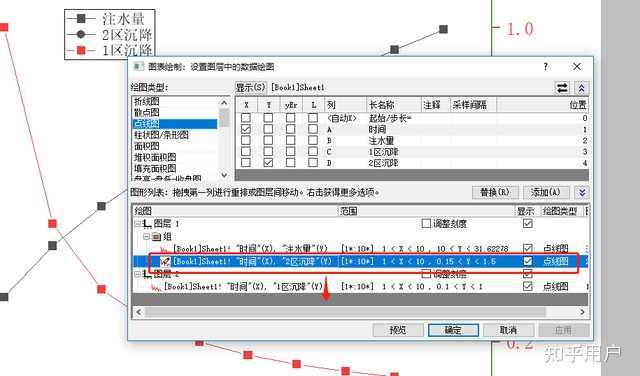Click the help question mark icon
The height and width of the screenshot is (376, 640).
pyautogui.click(x=546, y=66)
